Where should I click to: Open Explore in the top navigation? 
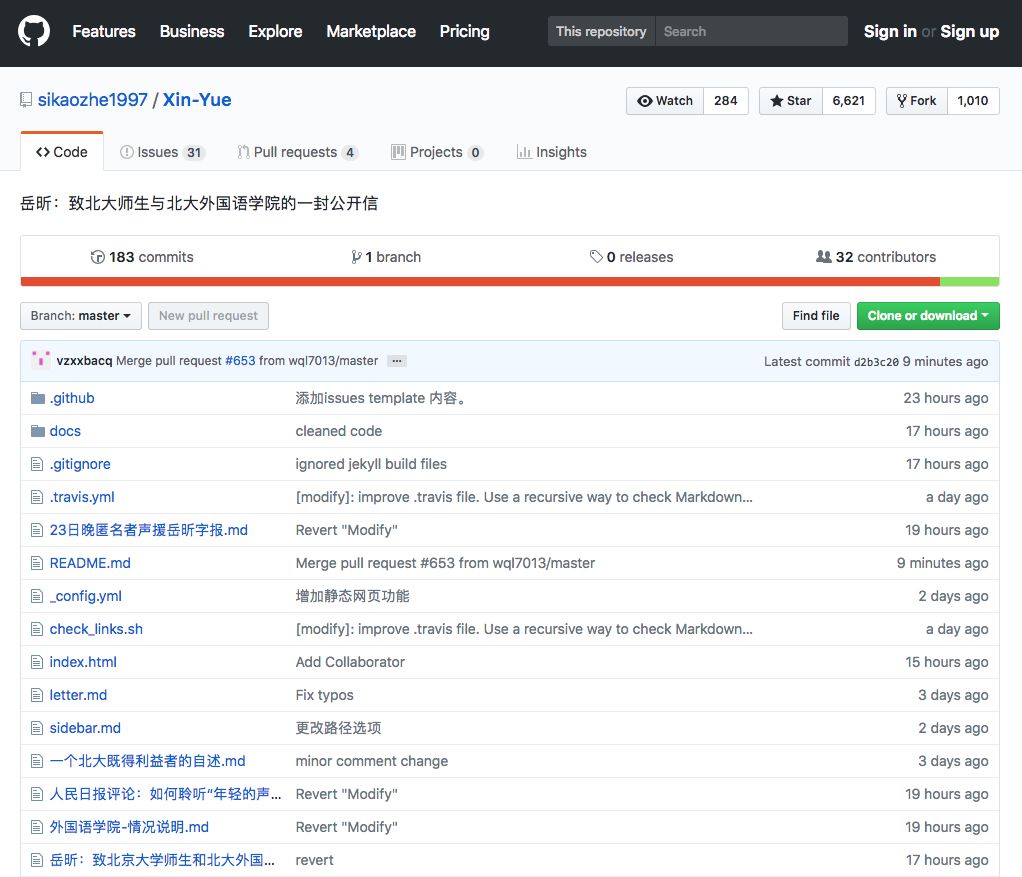point(275,31)
